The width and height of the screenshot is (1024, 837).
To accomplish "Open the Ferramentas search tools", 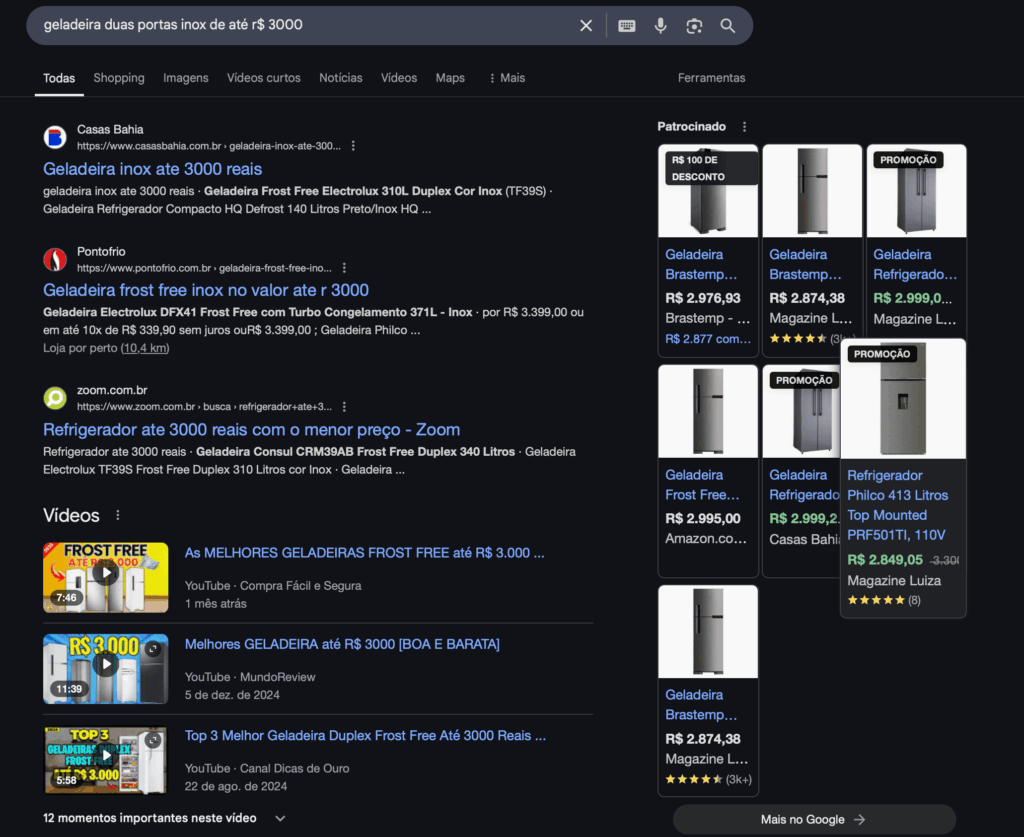I will [x=711, y=78].
